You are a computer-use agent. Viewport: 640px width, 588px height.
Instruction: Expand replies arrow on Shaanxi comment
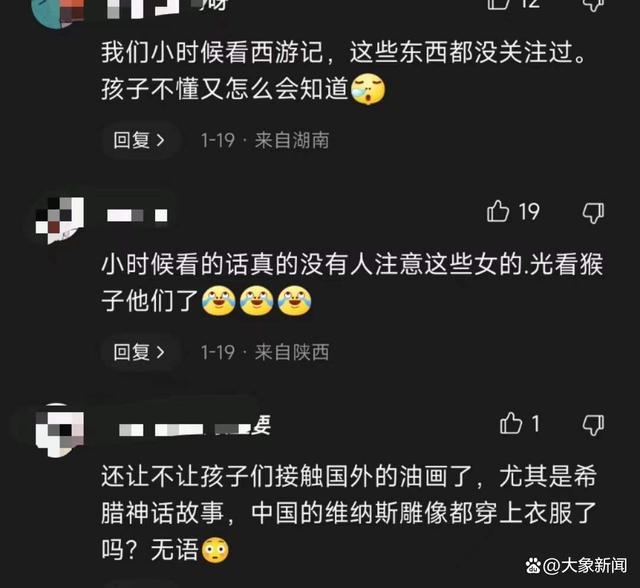coord(161,352)
